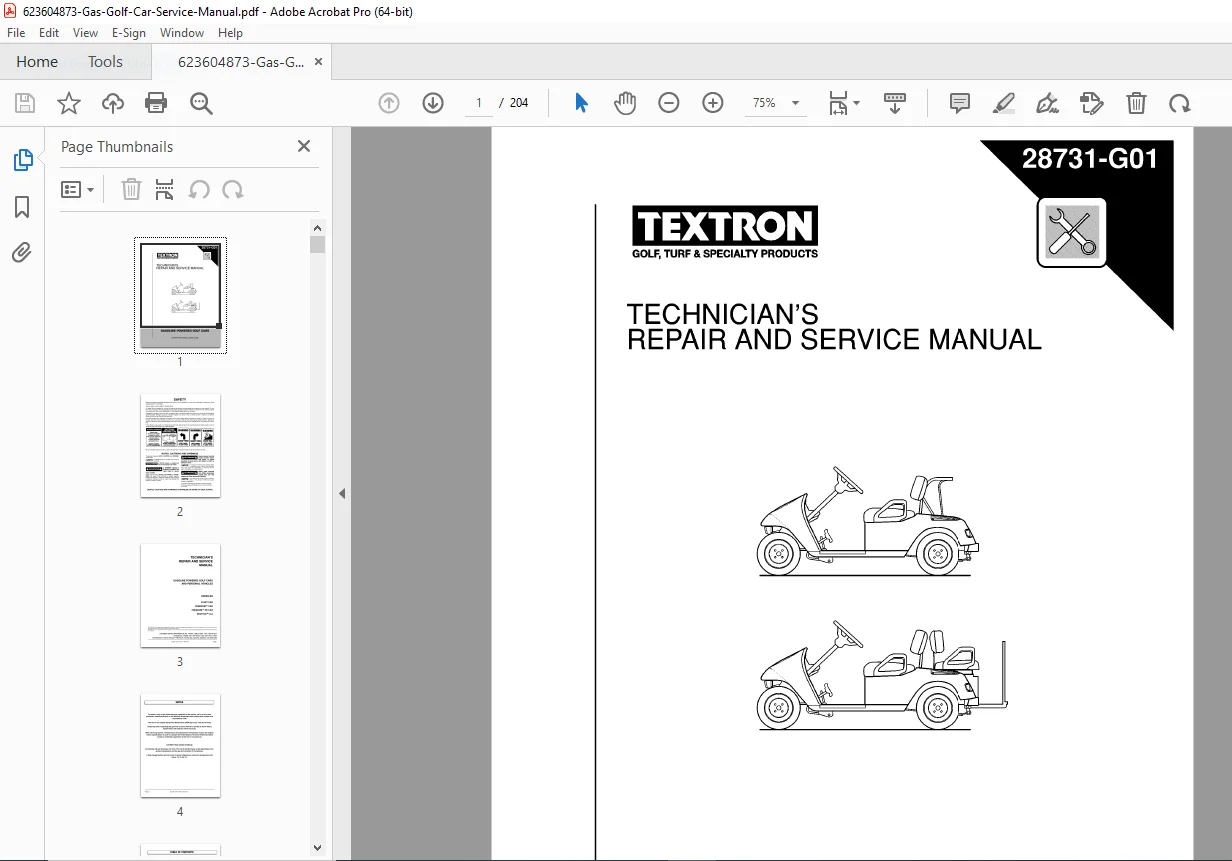Print the document with printer icon
This screenshot has width=1232, height=861.
click(156, 103)
